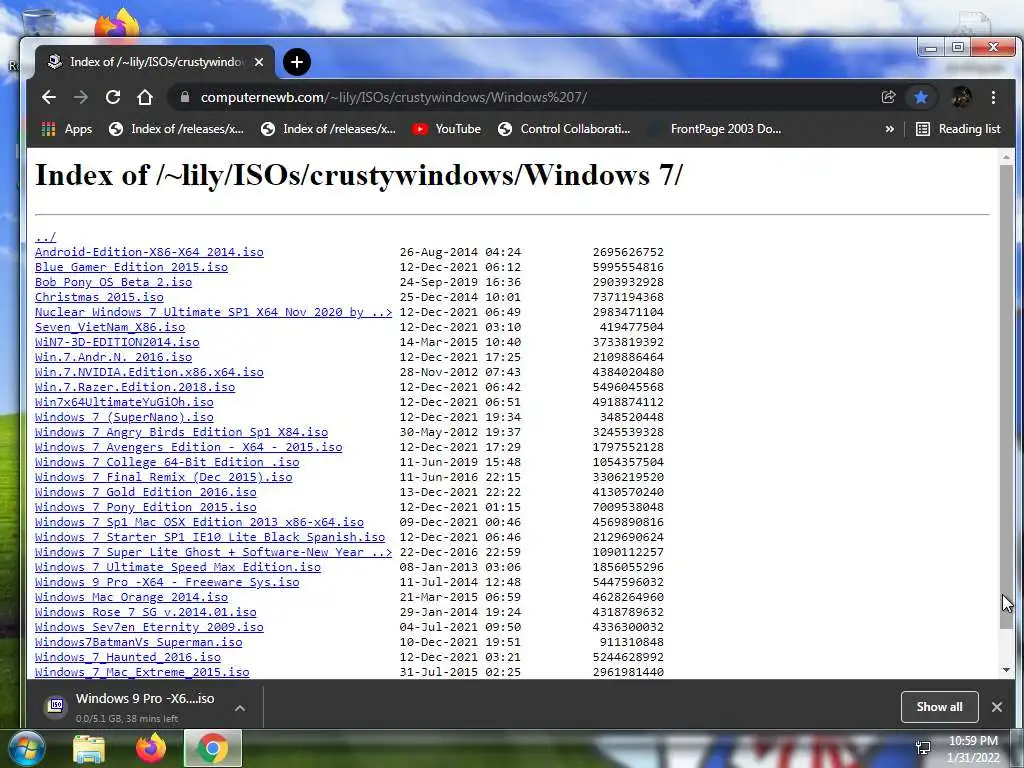Click Windows 7 College 64-Bit Edition link
This screenshot has height=768, width=1024.
tap(167, 462)
